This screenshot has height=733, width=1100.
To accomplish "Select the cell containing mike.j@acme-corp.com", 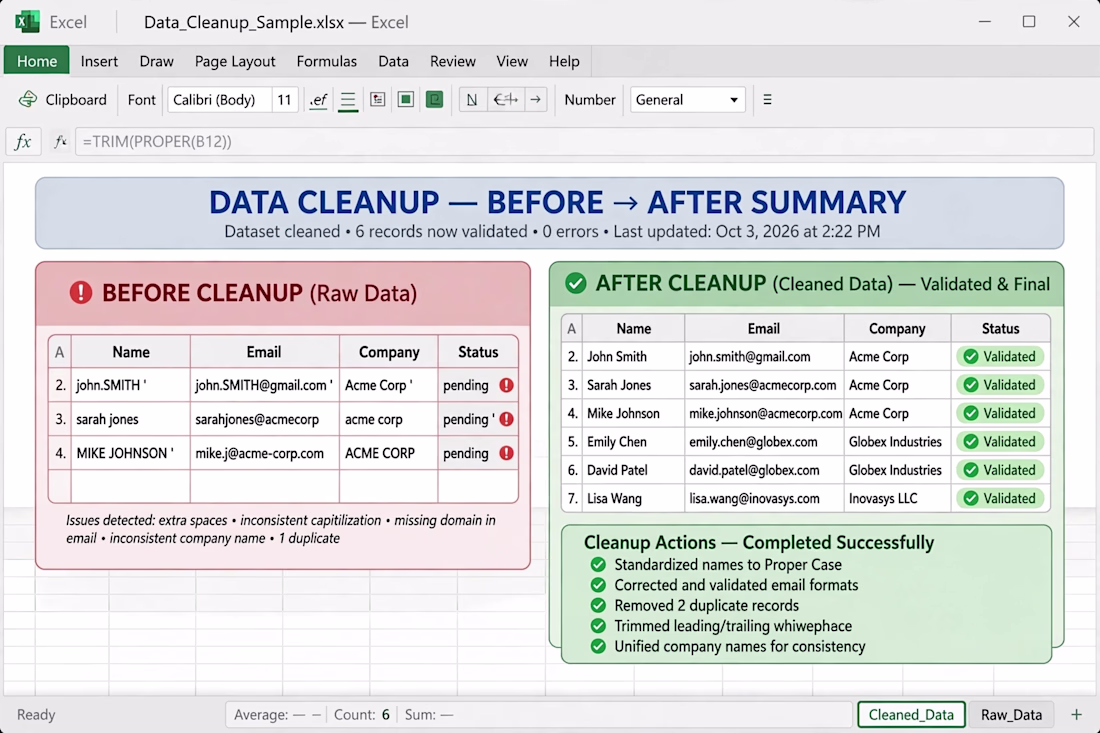I will pos(264,453).
